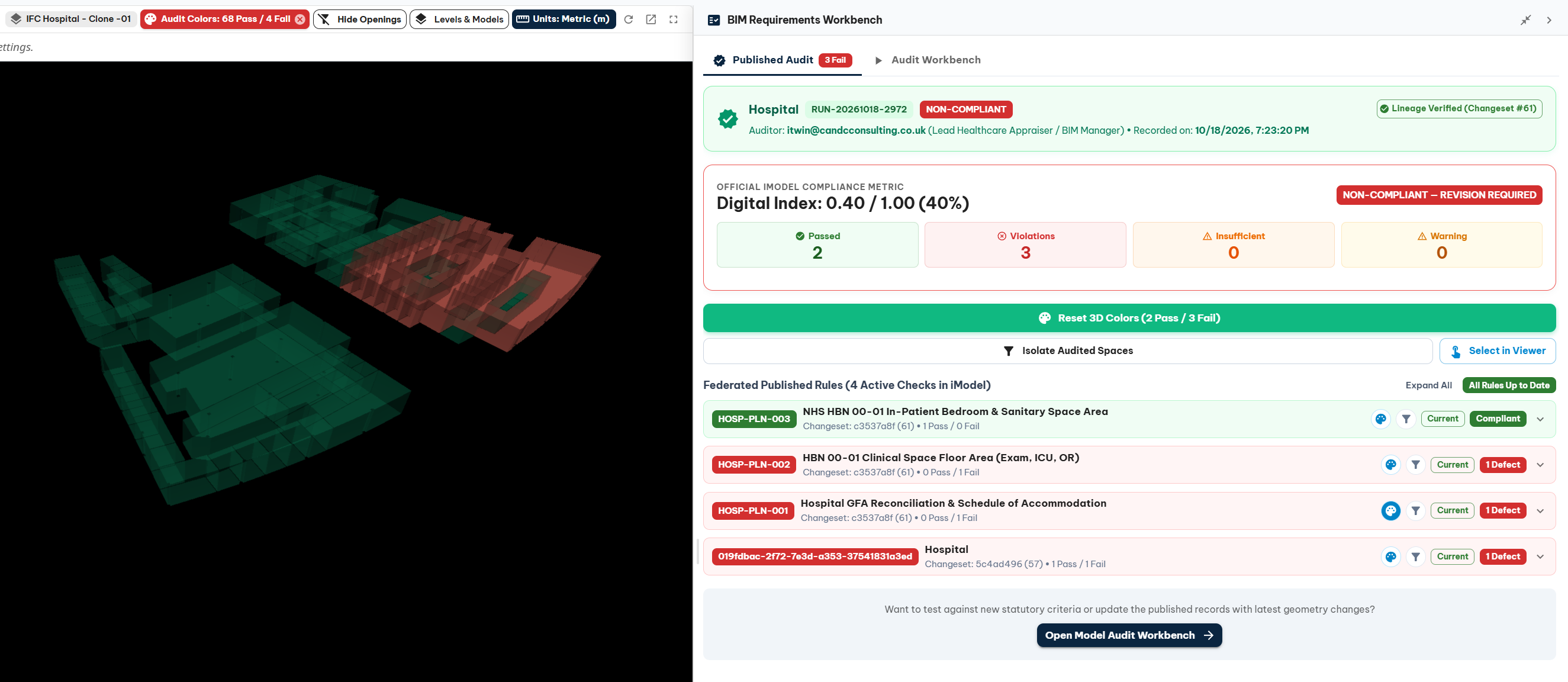Screen dimensions: 1568x682
Task: Open IFC Hospital - Clone -01 model selector
Action: [70, 19]
